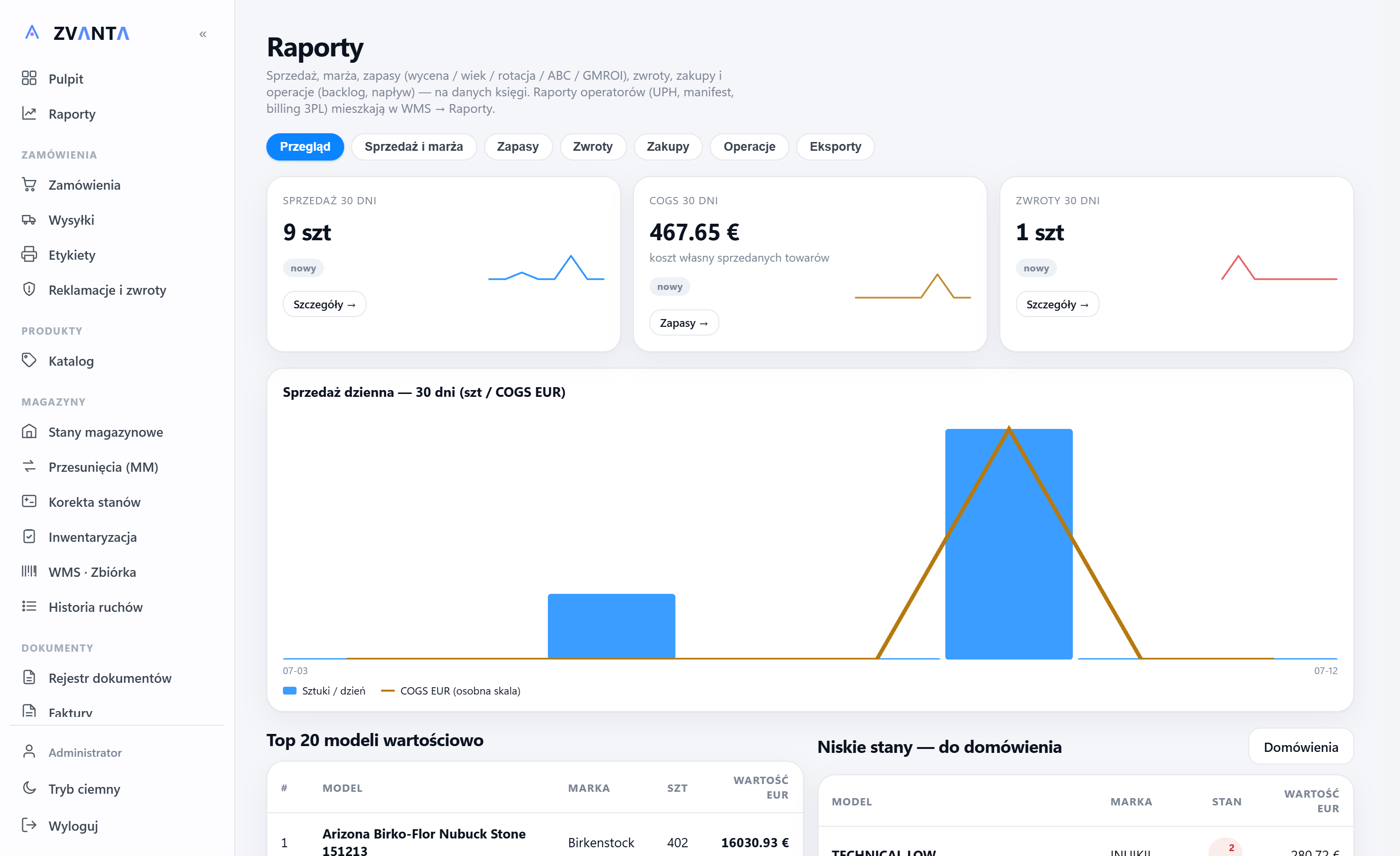Click the Sprzedaż 30 dni sparkline

pos(546,267)
